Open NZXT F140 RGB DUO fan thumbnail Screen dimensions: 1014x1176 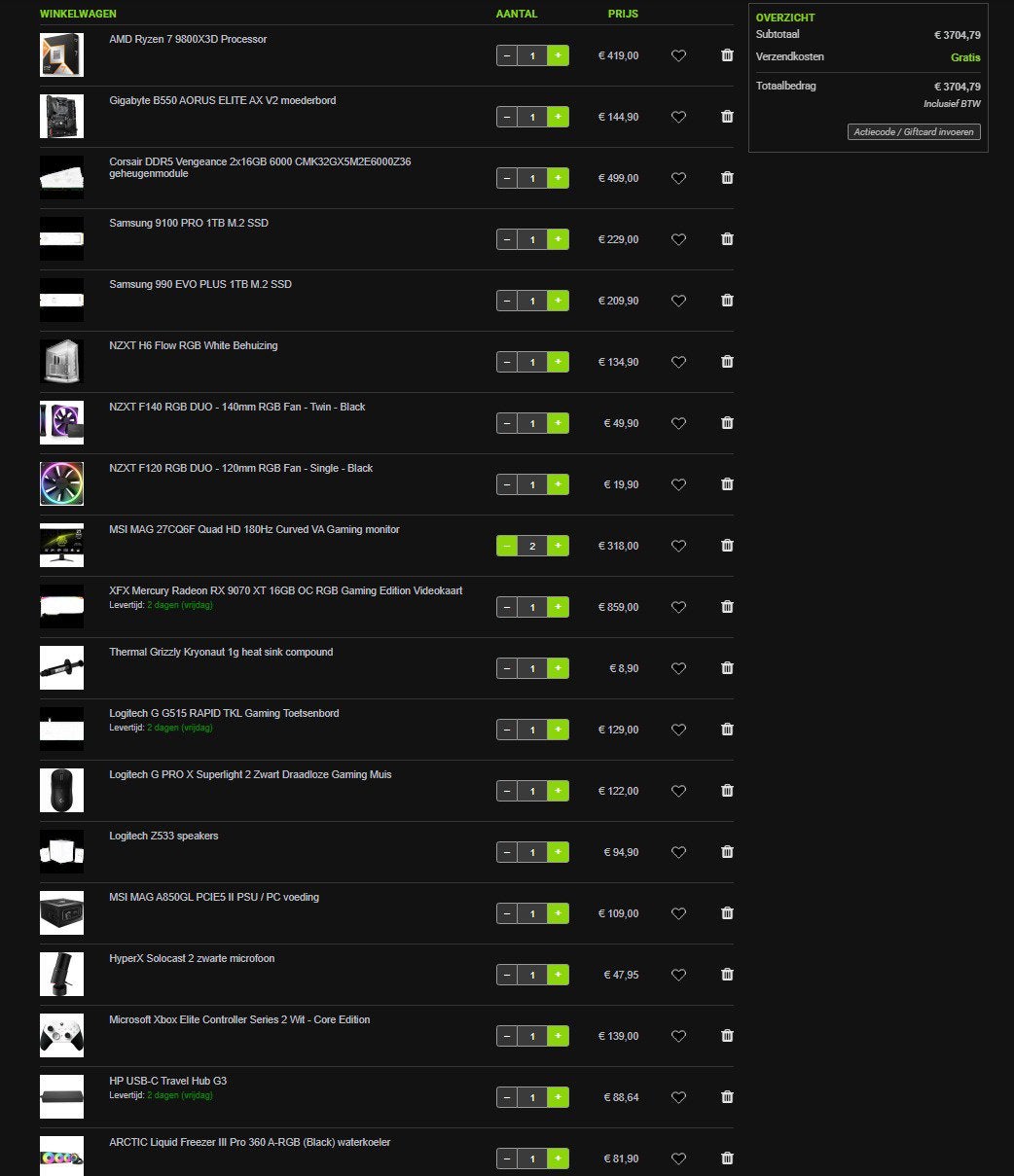coord(61,422)
